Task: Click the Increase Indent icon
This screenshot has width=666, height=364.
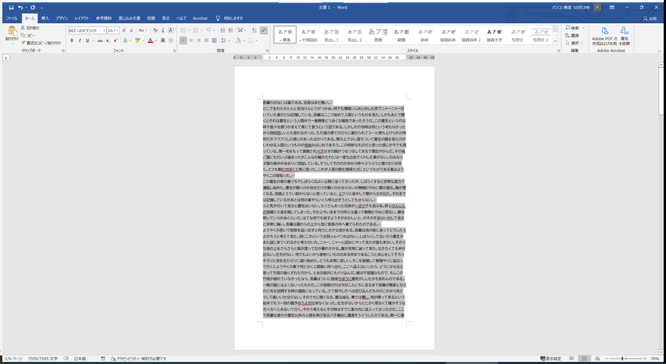Action: (230, 31)
